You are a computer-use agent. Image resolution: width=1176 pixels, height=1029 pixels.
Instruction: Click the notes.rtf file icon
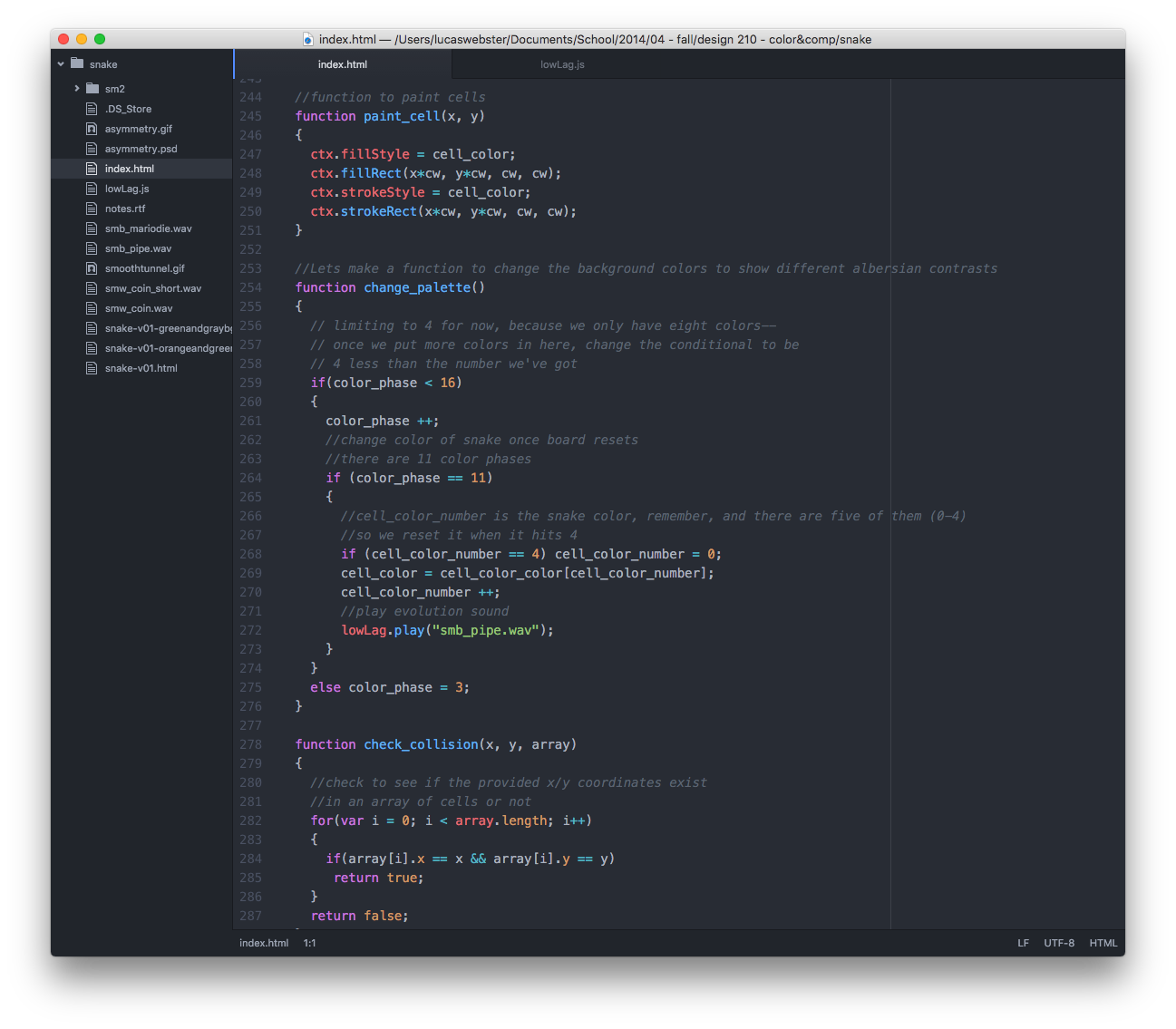92,209
